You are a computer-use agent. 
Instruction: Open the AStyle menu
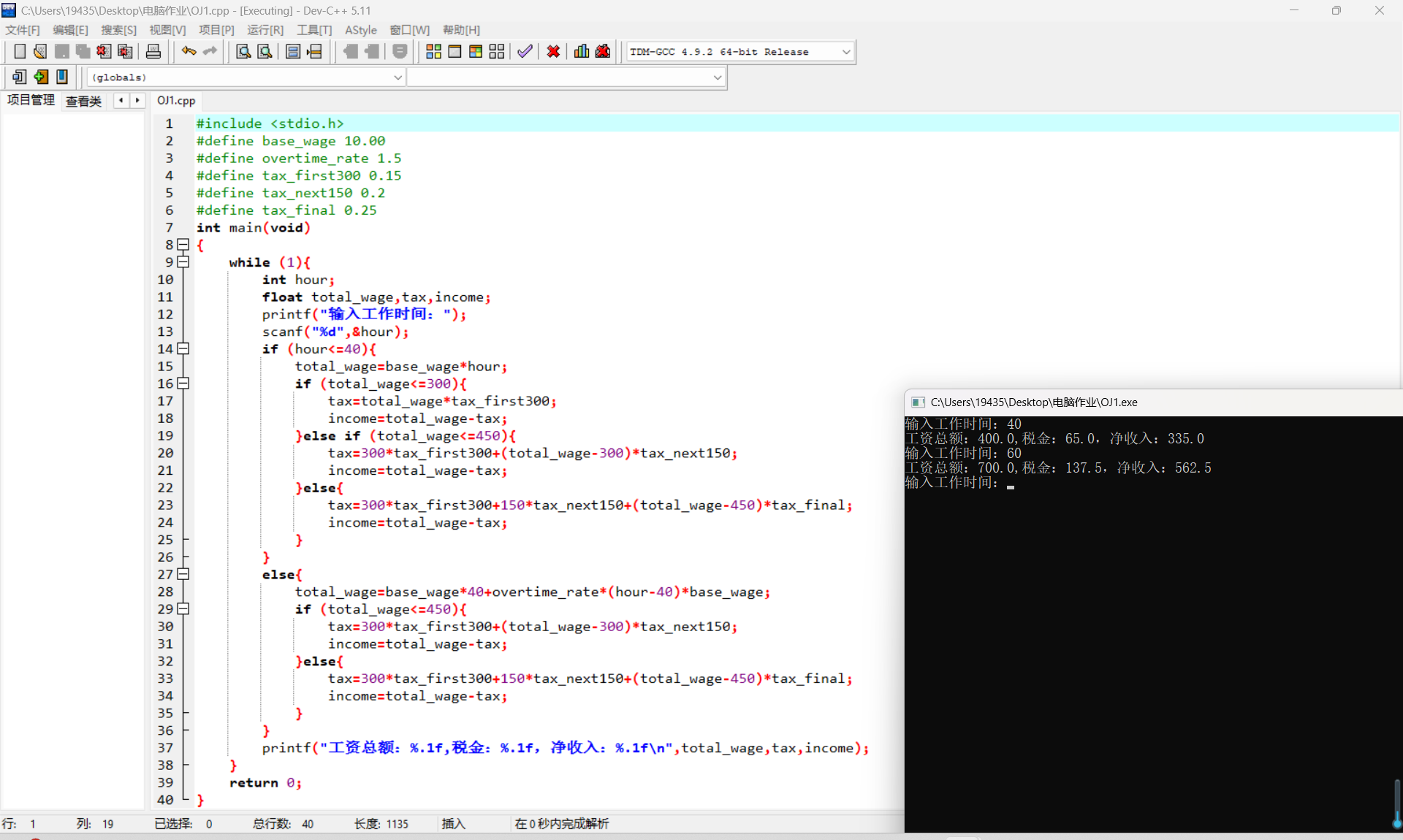[x=360, y=30]
